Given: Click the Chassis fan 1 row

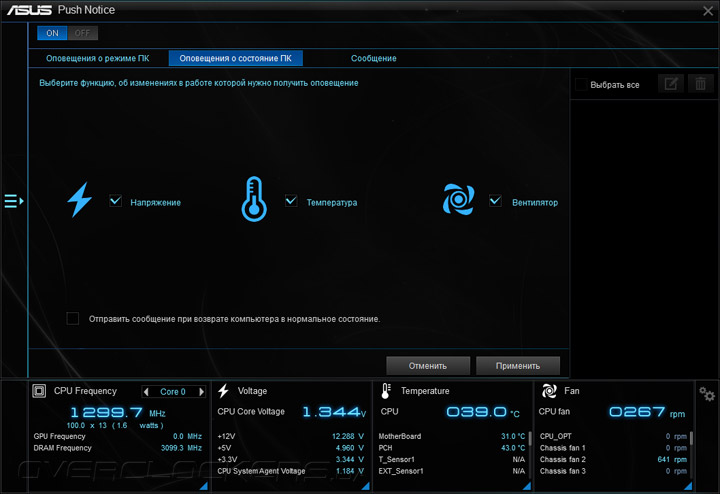Looking at the screenshot, I should [x=613, y=448].
